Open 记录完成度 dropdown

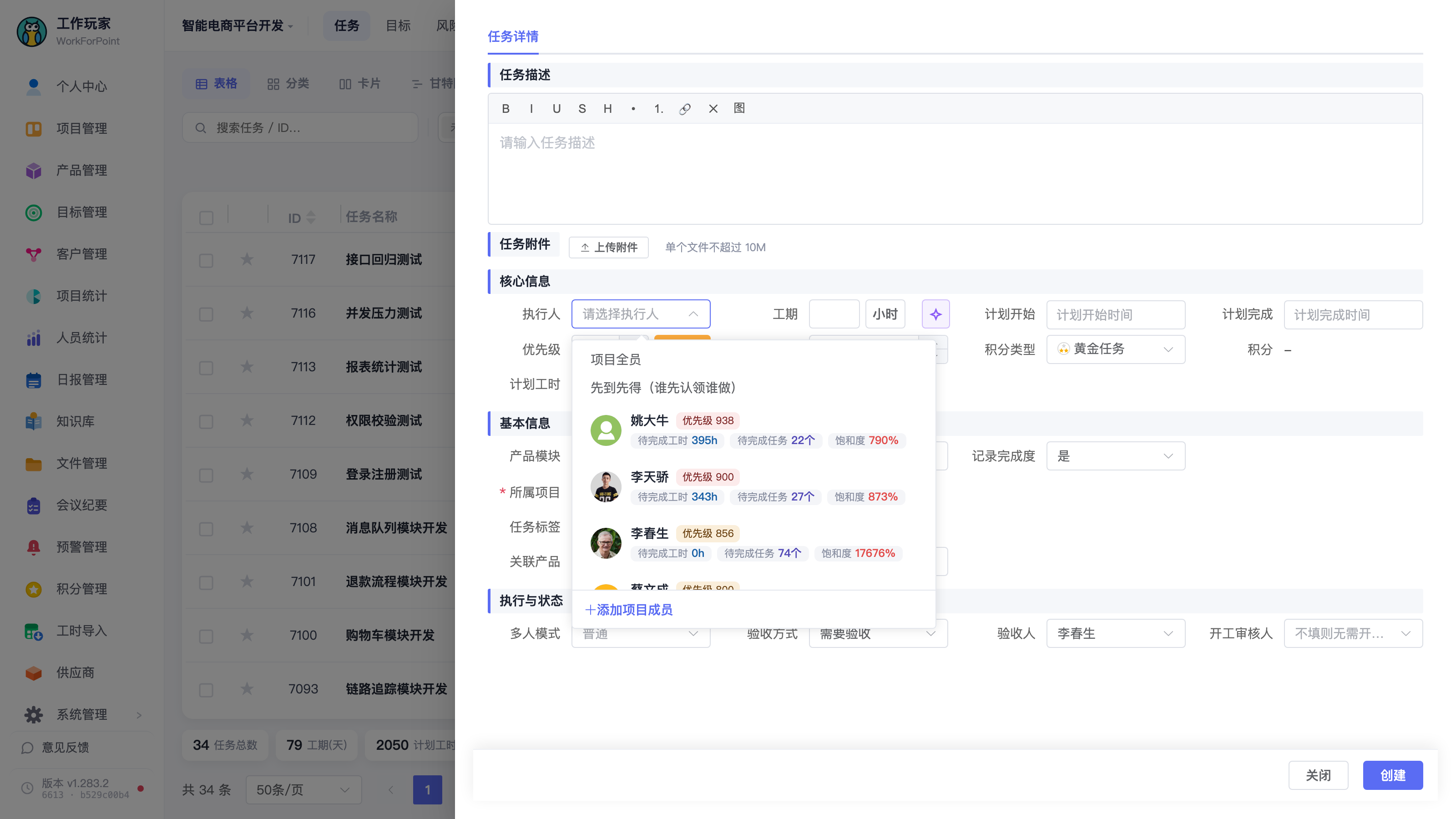coord(1115,456)
